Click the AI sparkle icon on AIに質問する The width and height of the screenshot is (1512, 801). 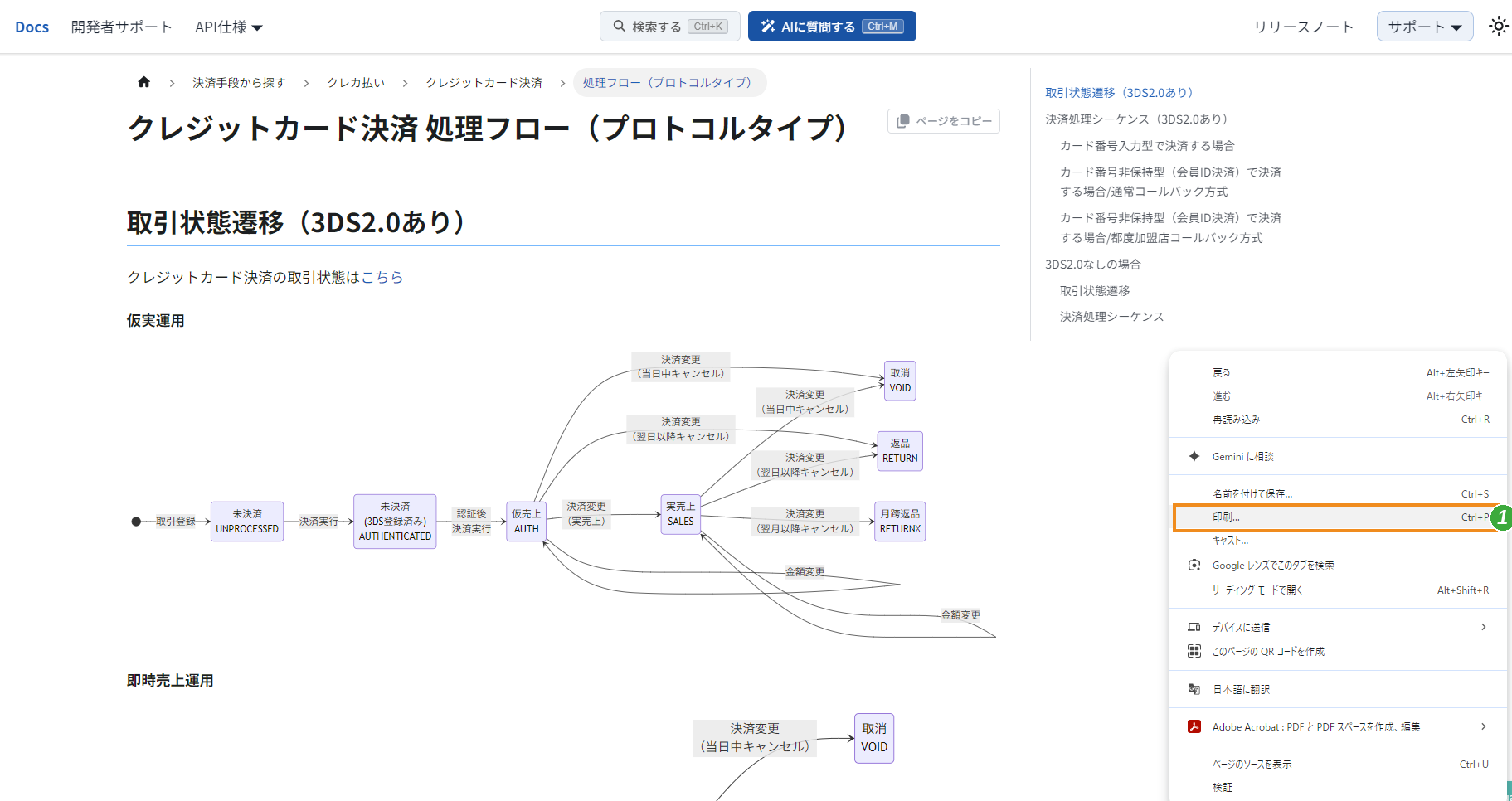(768, 27)
